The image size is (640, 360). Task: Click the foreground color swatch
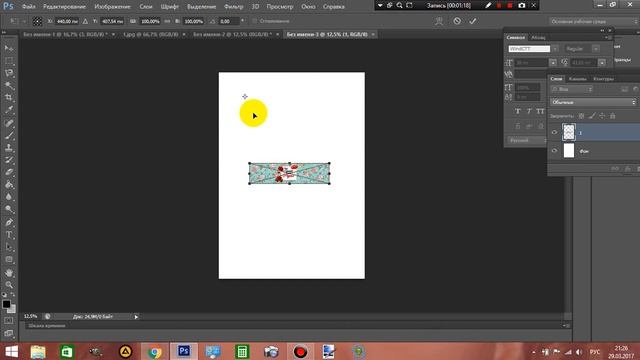pyautogui.click(x=6, y=304)
